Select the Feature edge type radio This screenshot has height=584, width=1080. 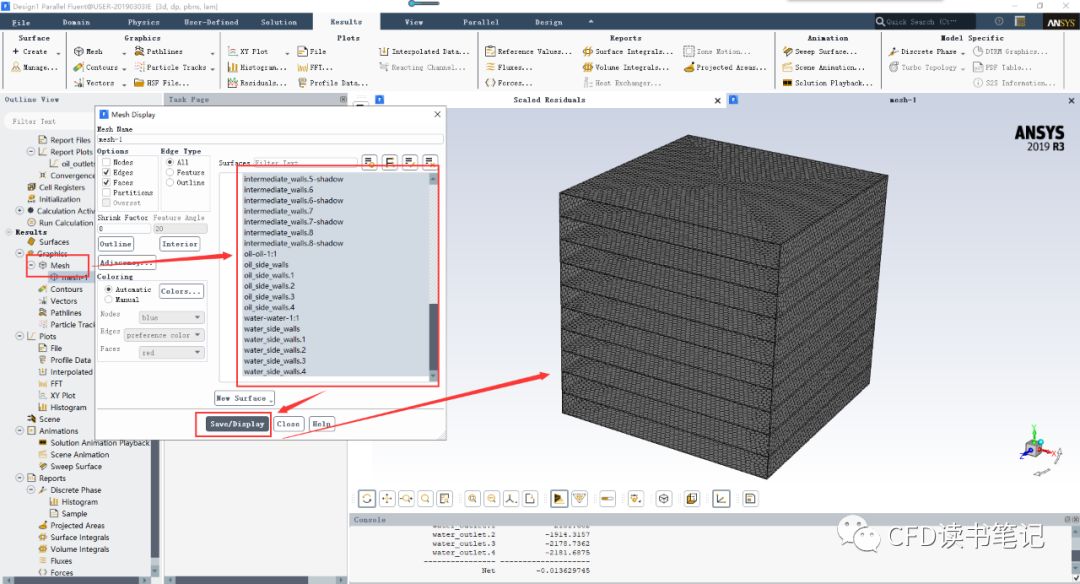[169, 172]
